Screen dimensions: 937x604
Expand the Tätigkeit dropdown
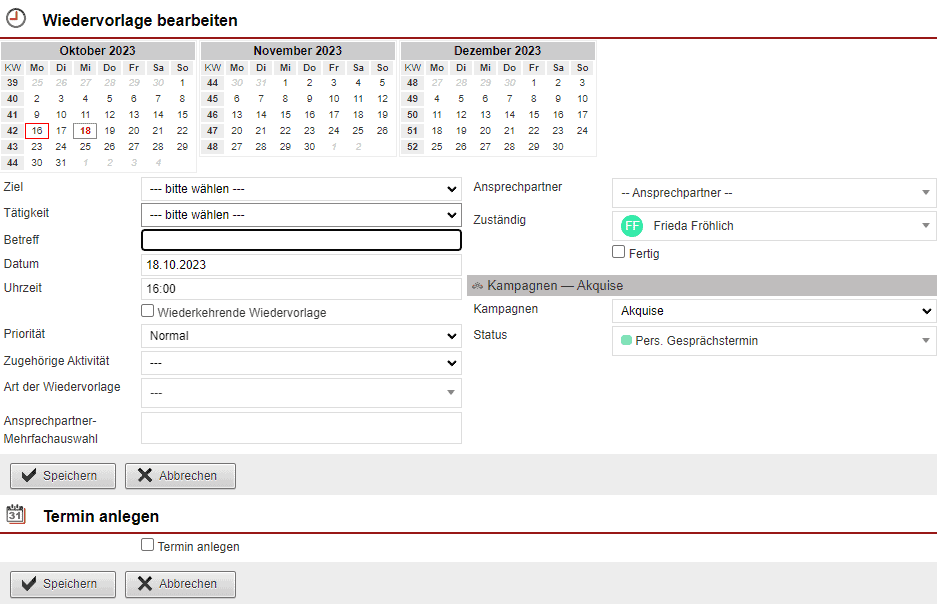tap(301, 214)
